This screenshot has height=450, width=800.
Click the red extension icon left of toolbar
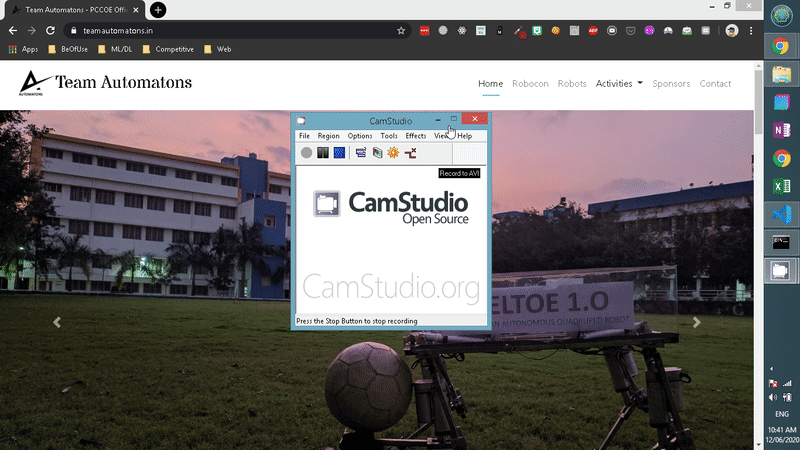424,31
